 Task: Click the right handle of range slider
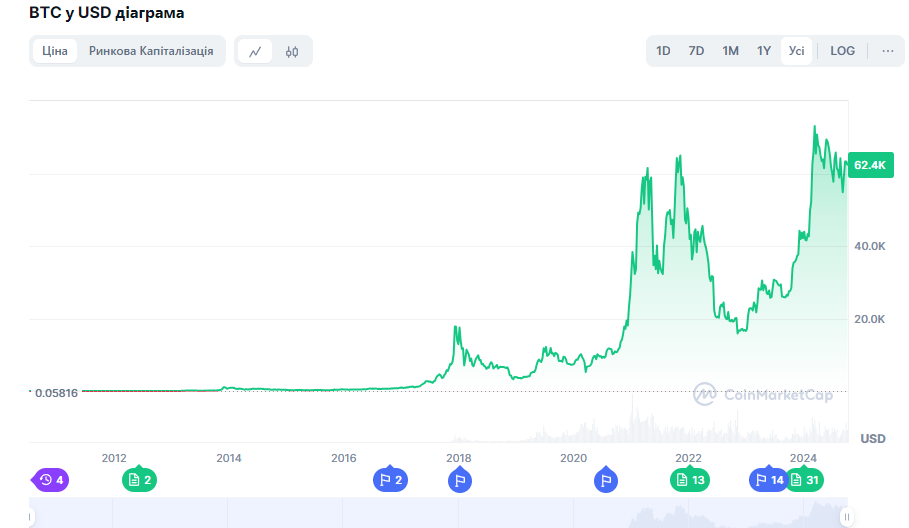tap(846, 517)
